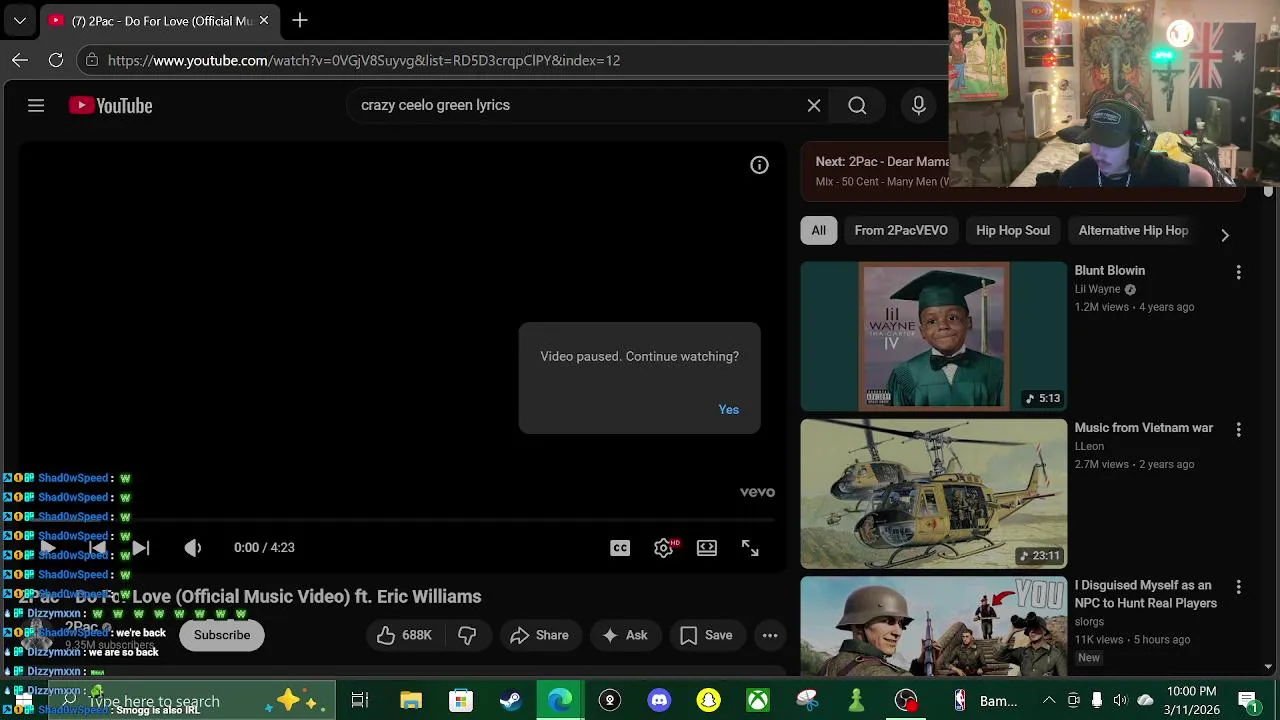Open more actions under the video
Viewport: 1280px width, 720px height.
click(x=770, y=635)
